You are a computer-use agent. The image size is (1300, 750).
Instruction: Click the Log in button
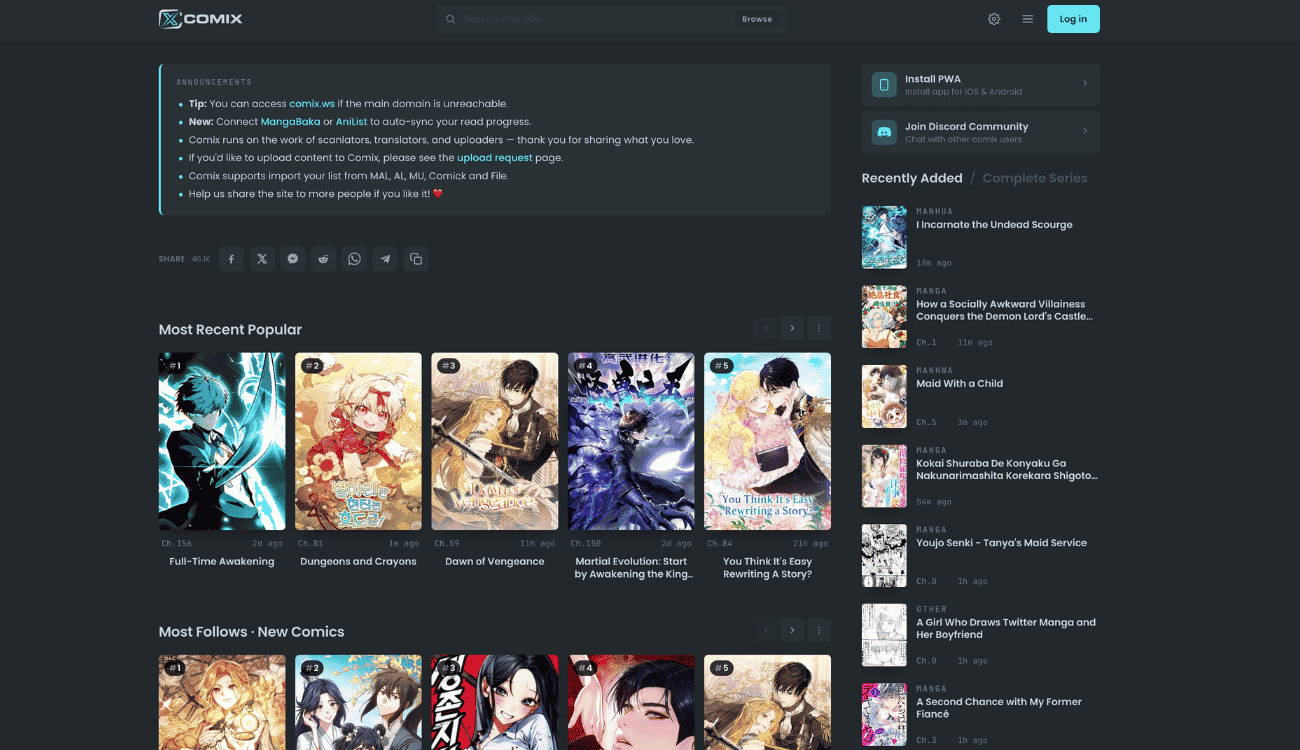click(1073, 19)
